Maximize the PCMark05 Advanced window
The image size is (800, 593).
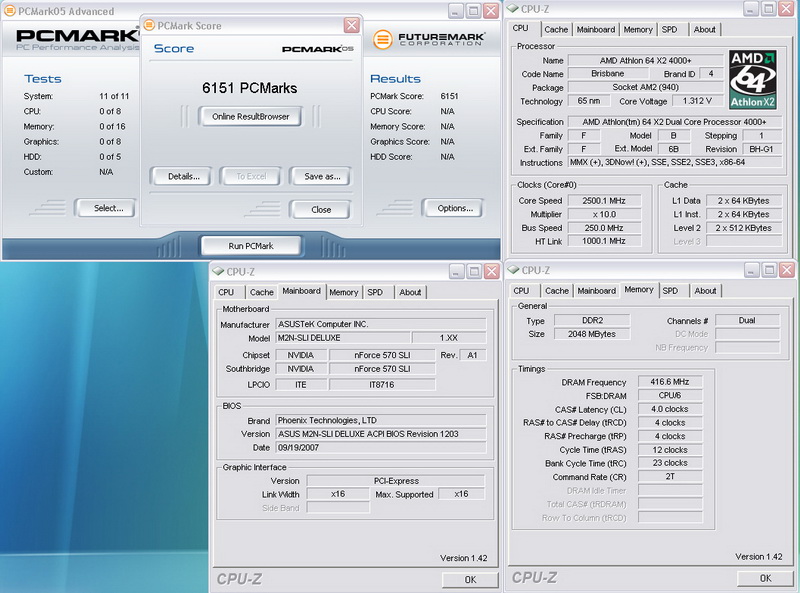coord(473,11)
